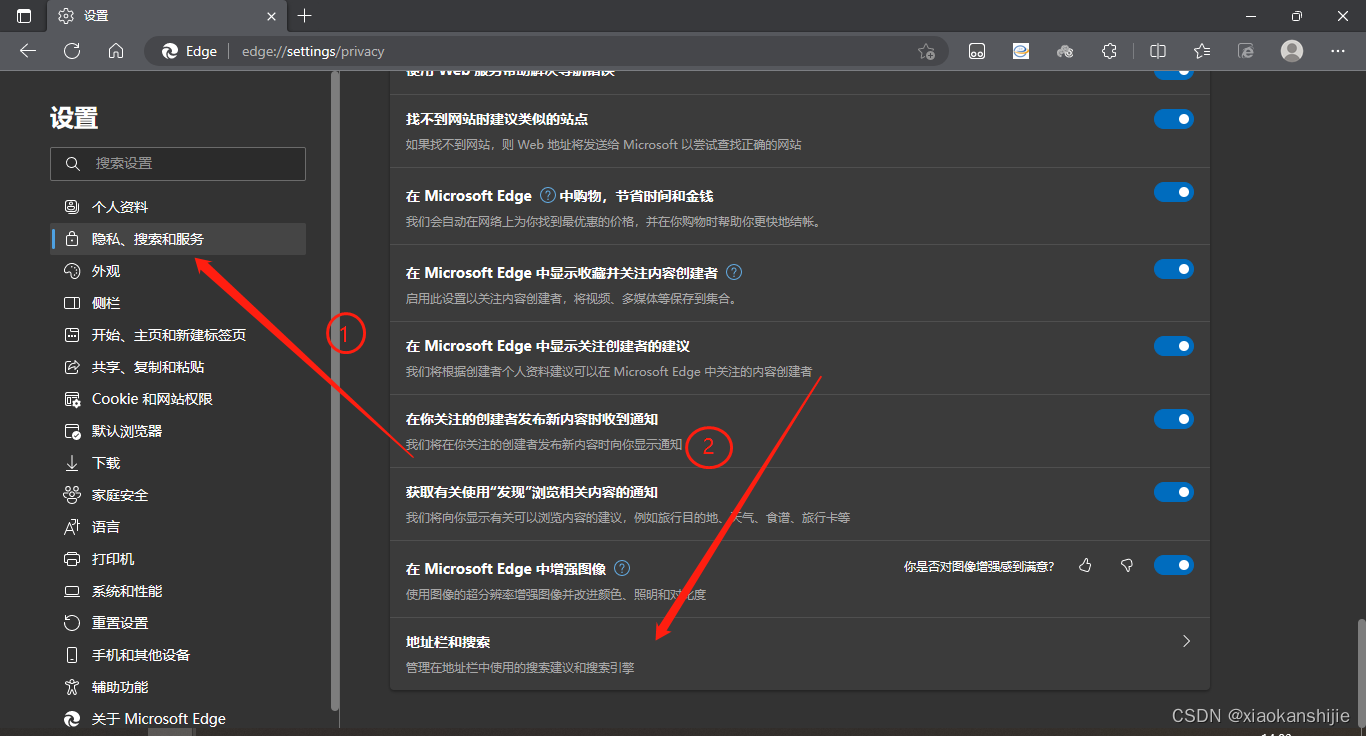Image resolution: width=1366 pixels, height=736 pixels.
Task: Open 系统和性能 settings section
Action: coord(178,591)
